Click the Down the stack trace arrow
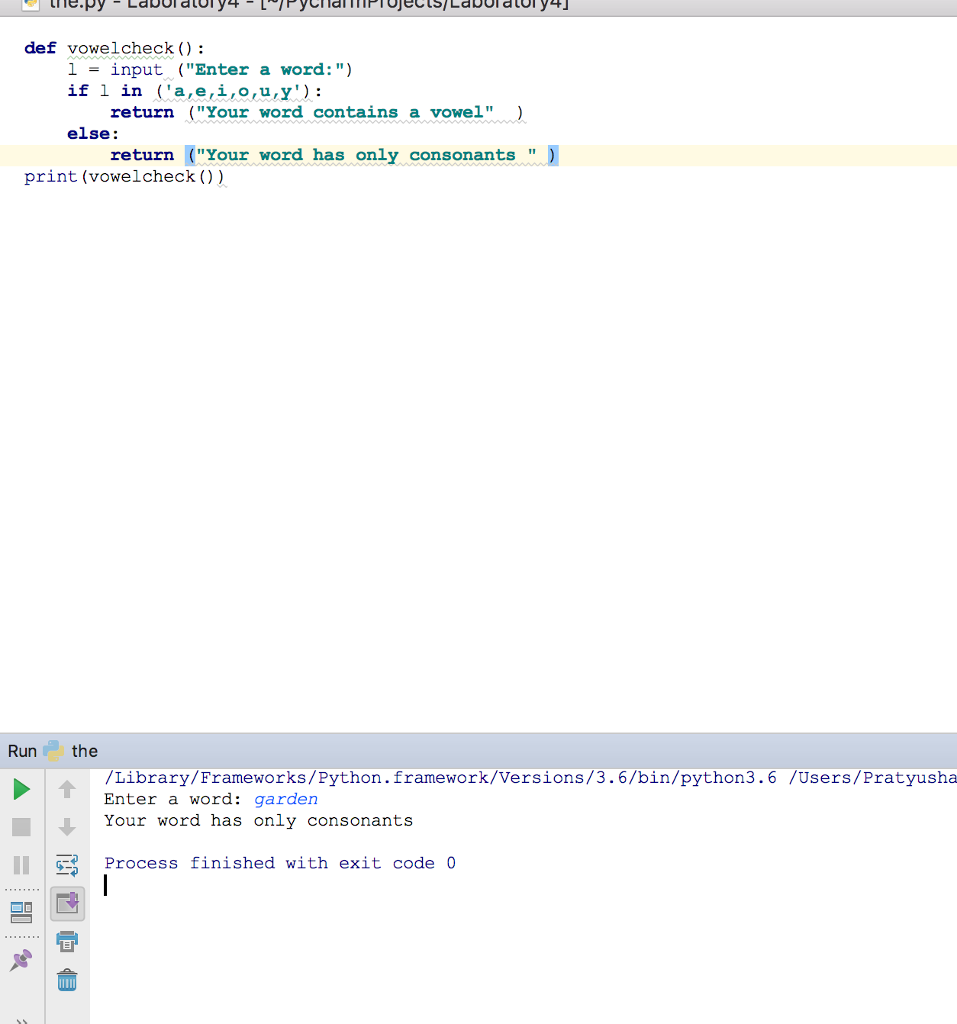This screenshot has width=957, height=1024. (67, 827)
